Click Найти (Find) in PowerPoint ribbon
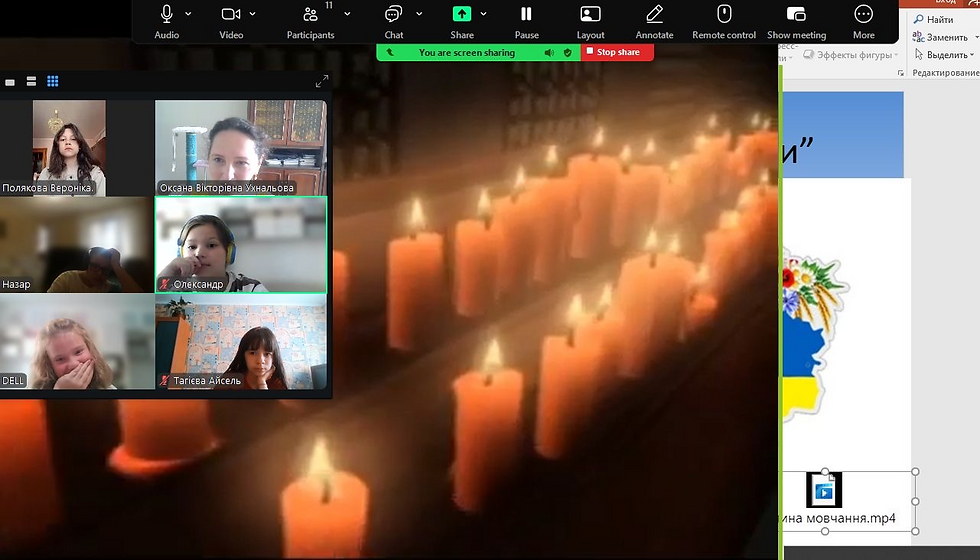 934,19
